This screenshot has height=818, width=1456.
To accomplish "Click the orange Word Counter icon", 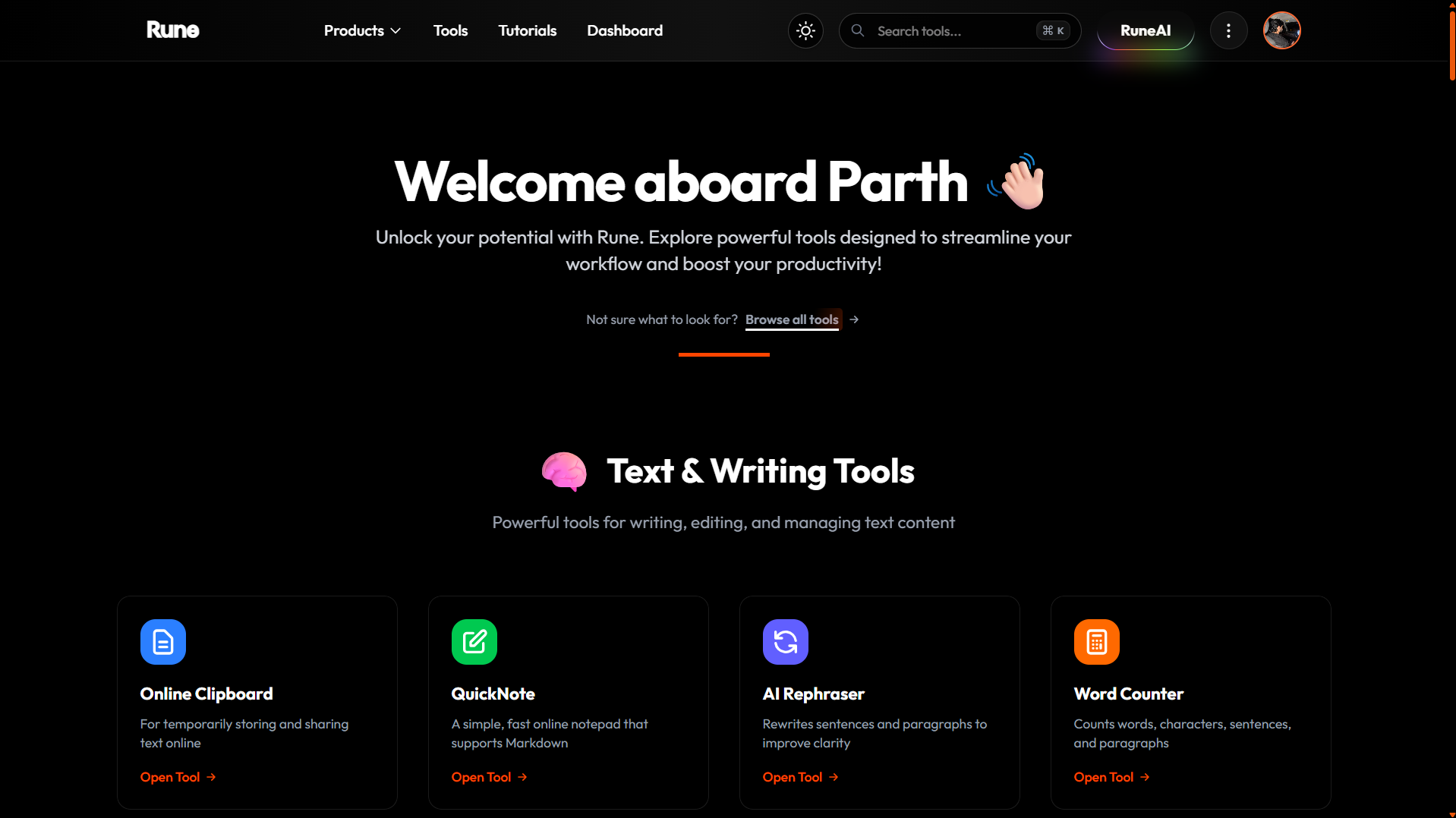I will [1096, 642].
